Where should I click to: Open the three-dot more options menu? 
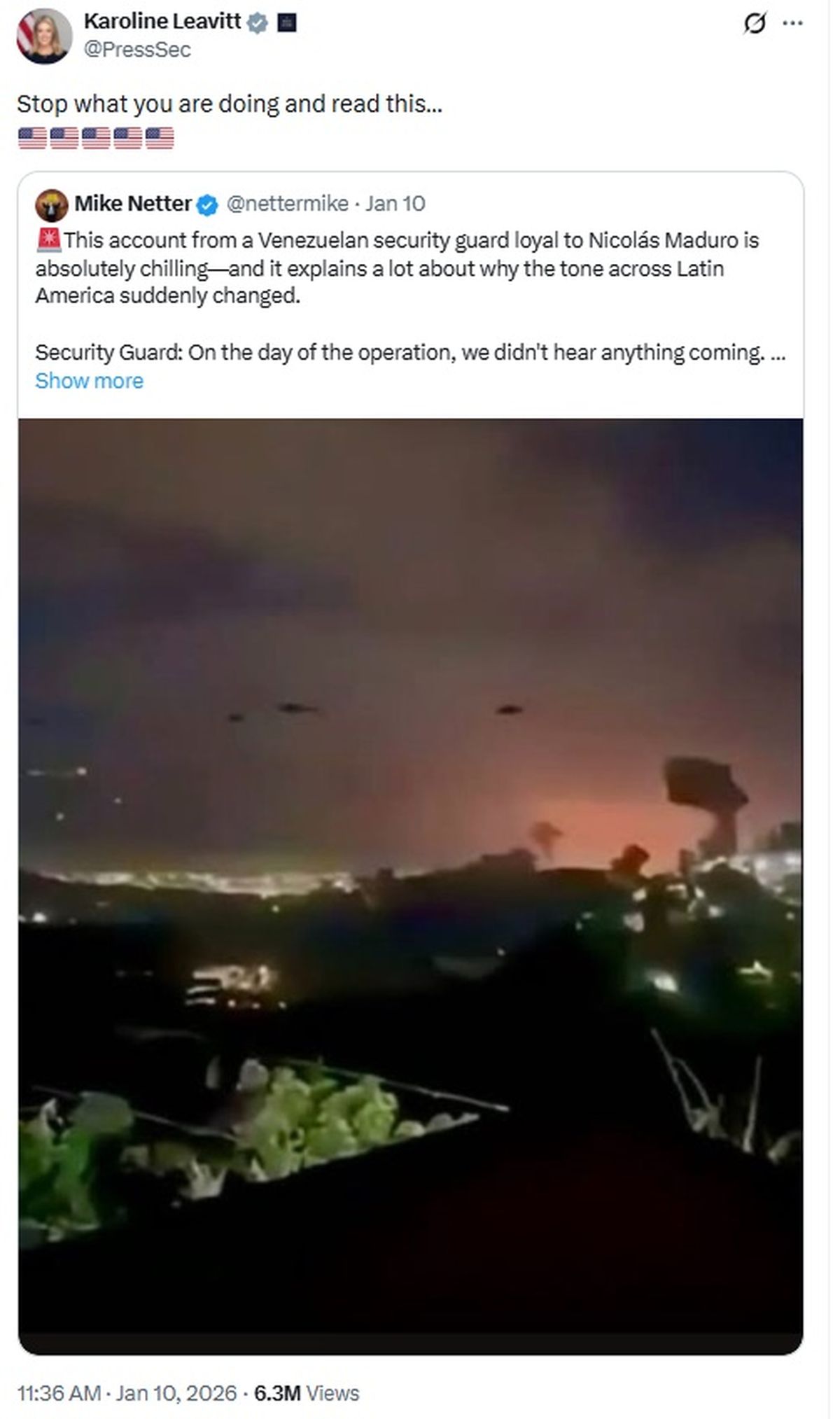[792, 23]
